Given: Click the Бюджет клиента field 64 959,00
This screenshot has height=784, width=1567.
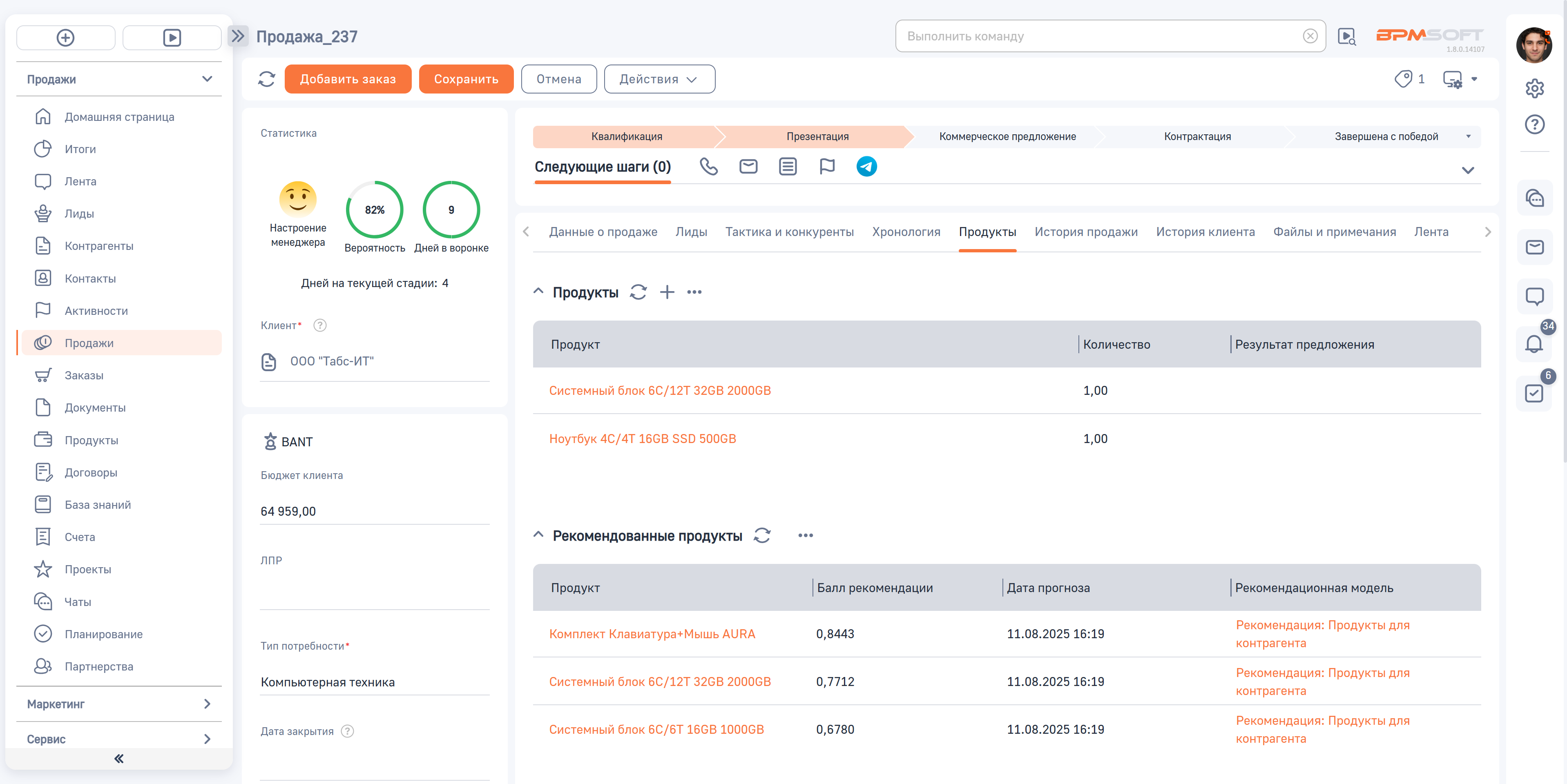Looking at the screenshot, I should click(x=374, y=512).
